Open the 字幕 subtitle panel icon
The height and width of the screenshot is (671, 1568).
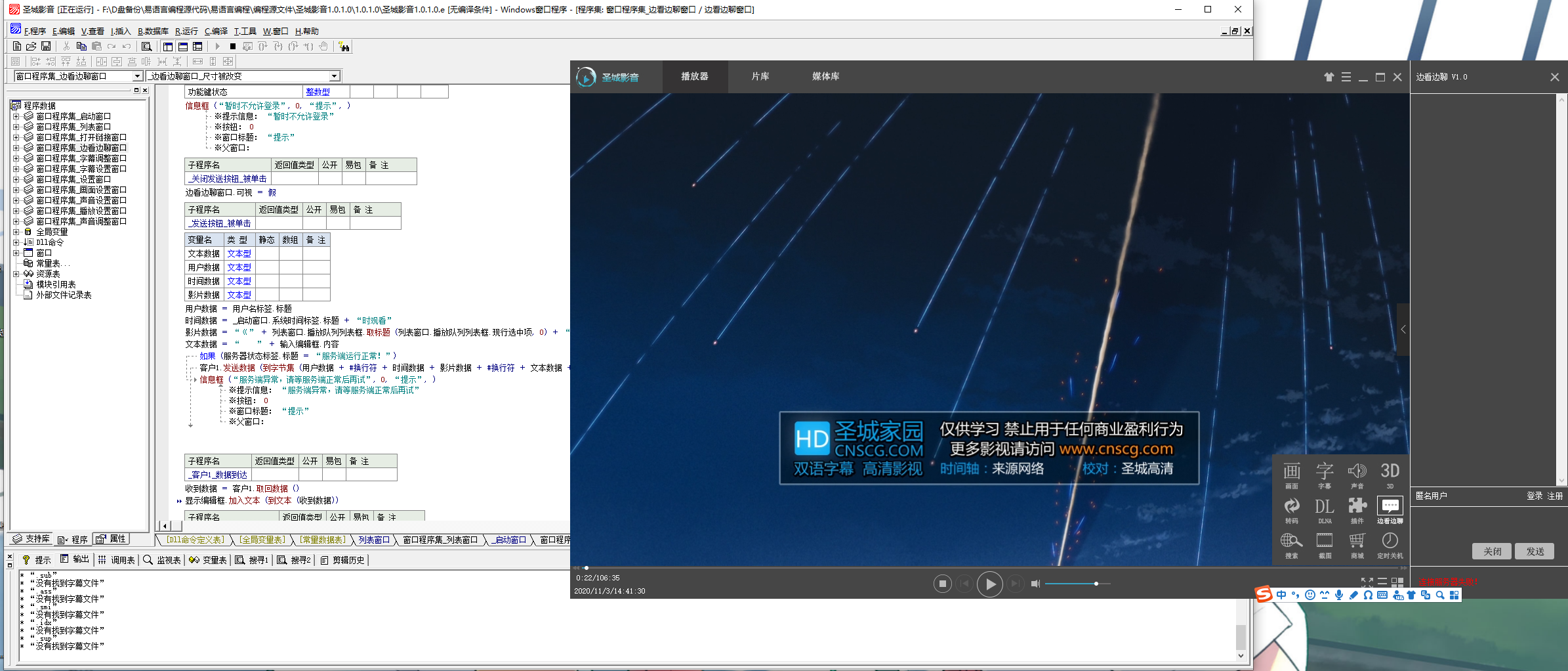[x=1324, y=475]
